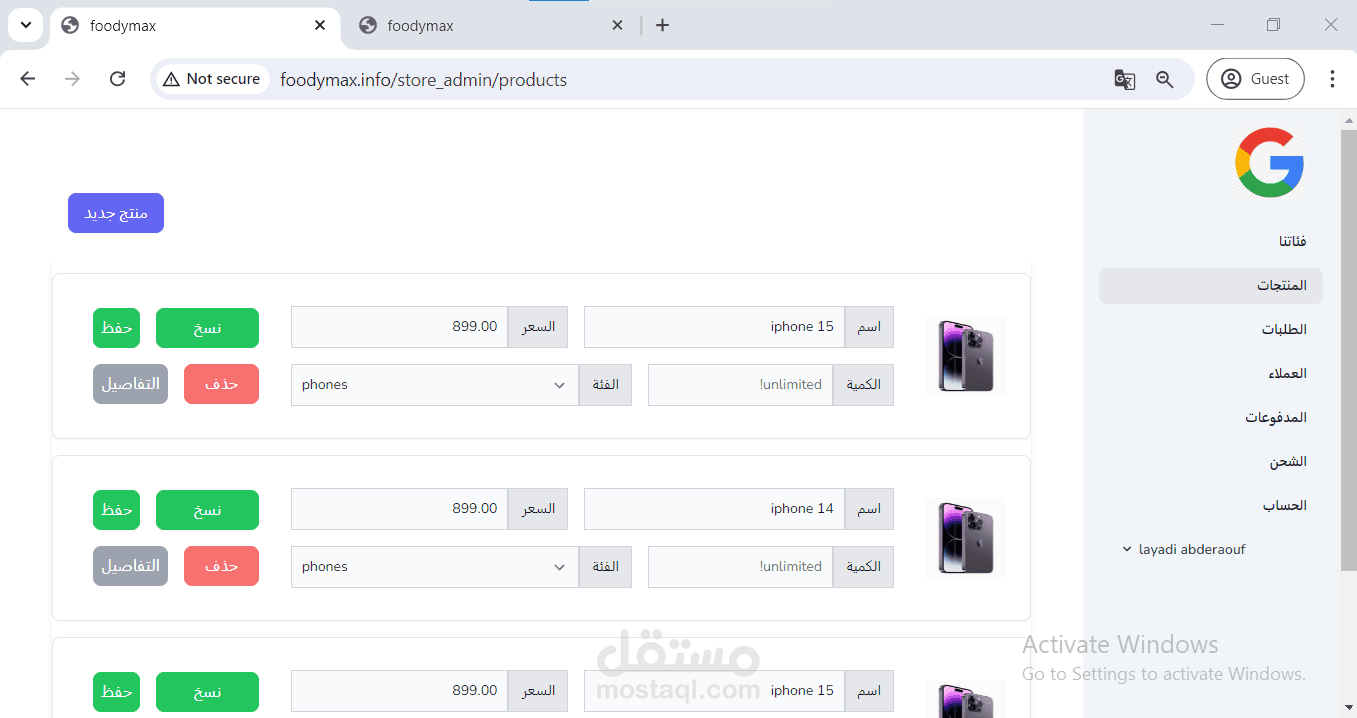Click حفظ save for iphone 14 card
Screen dimensions: 1357x718
[116, 510]
